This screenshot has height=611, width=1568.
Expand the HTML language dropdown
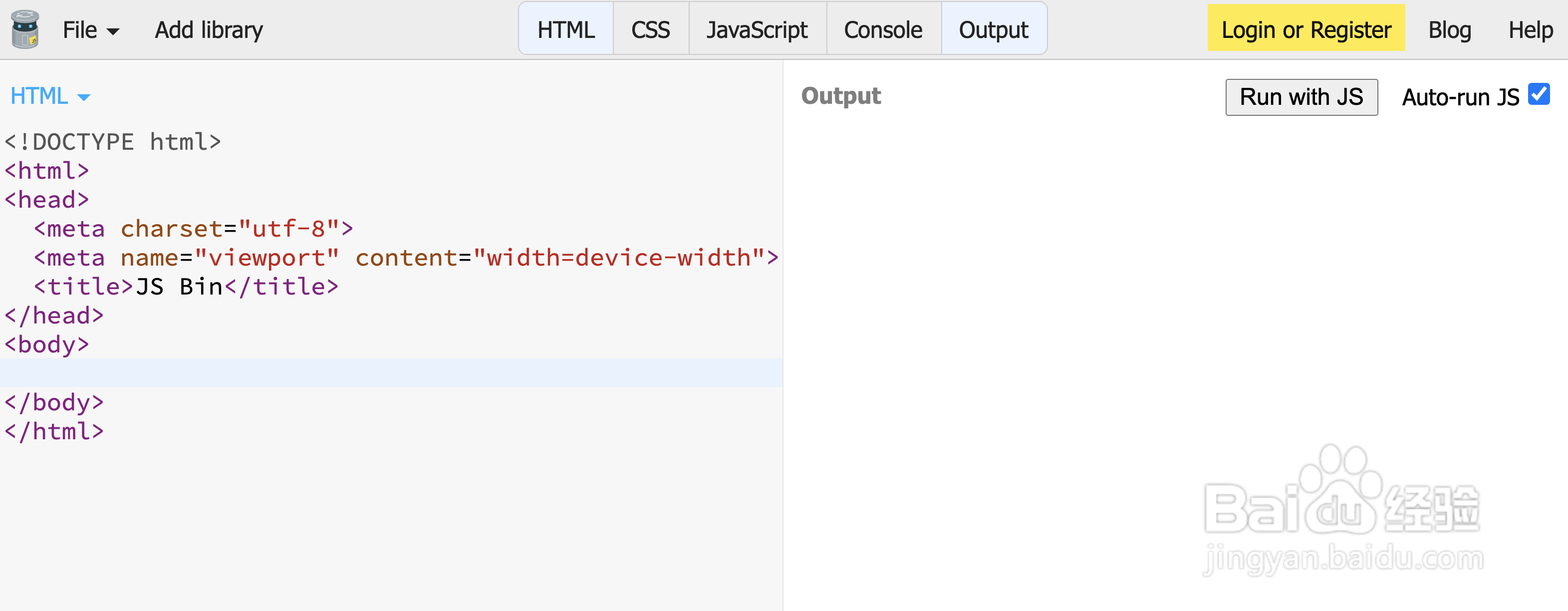click(50, 96)
